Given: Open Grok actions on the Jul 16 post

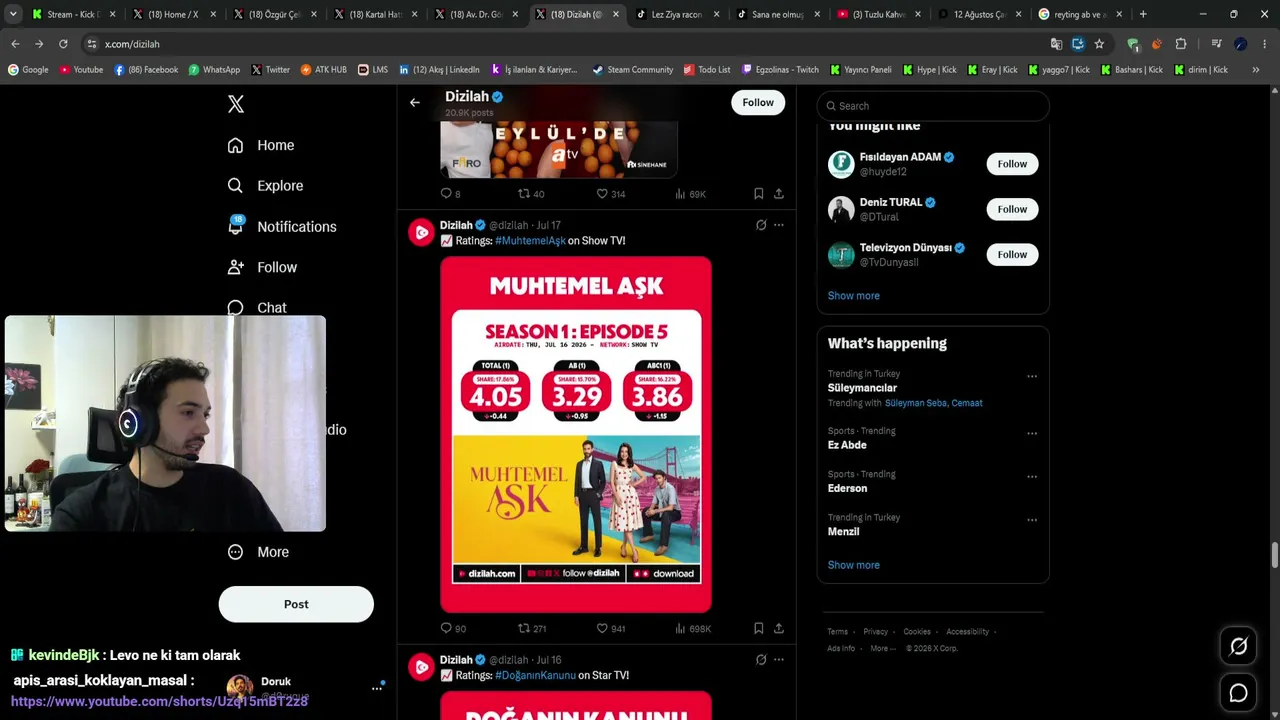Looking at the screenshot, I should (761, 660).
